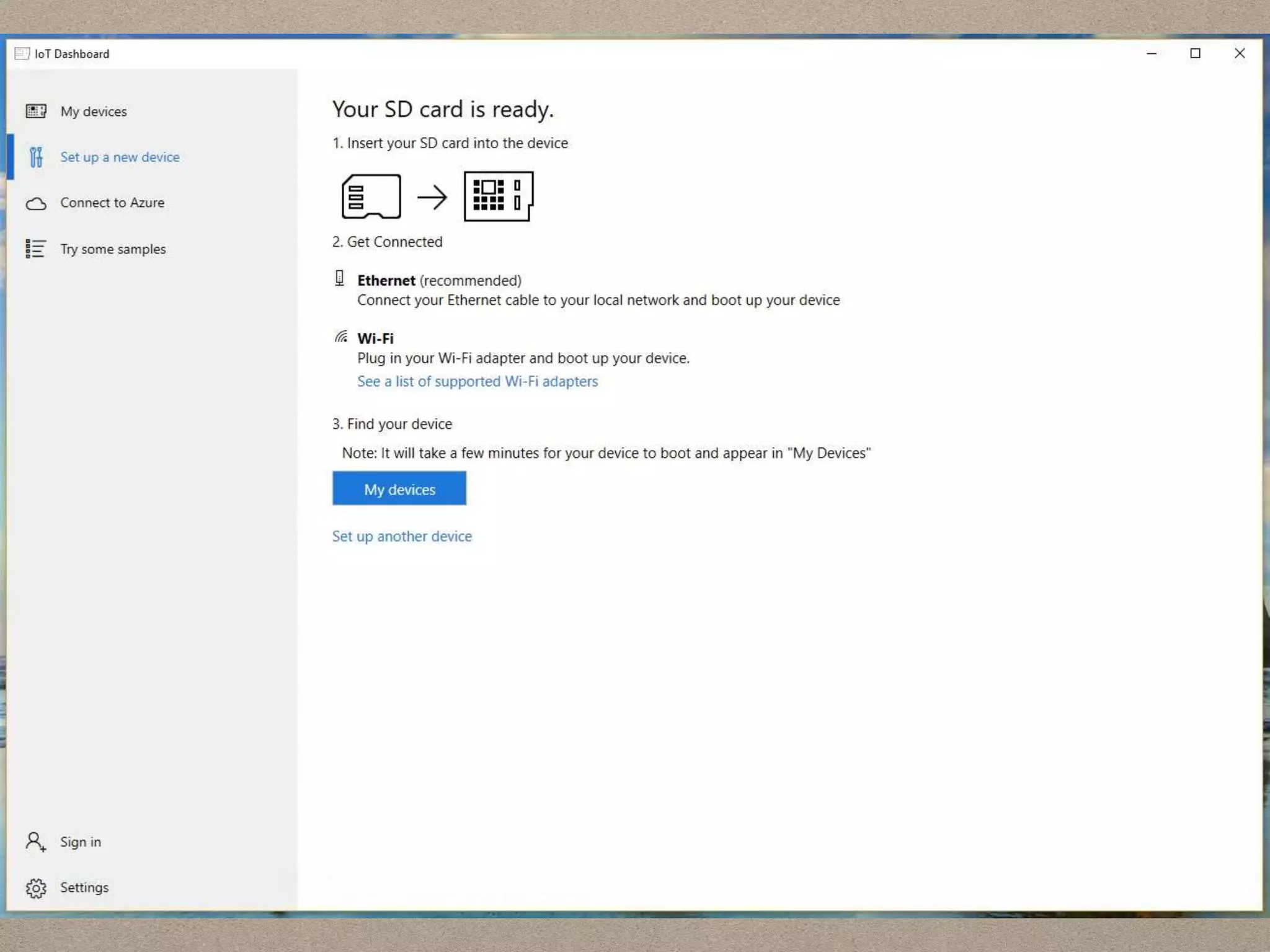Click the IoT Dashboard title bar icon
The height and width of the screenshot is (952, 1270).
pyautogui.click(x=22, y=53)
